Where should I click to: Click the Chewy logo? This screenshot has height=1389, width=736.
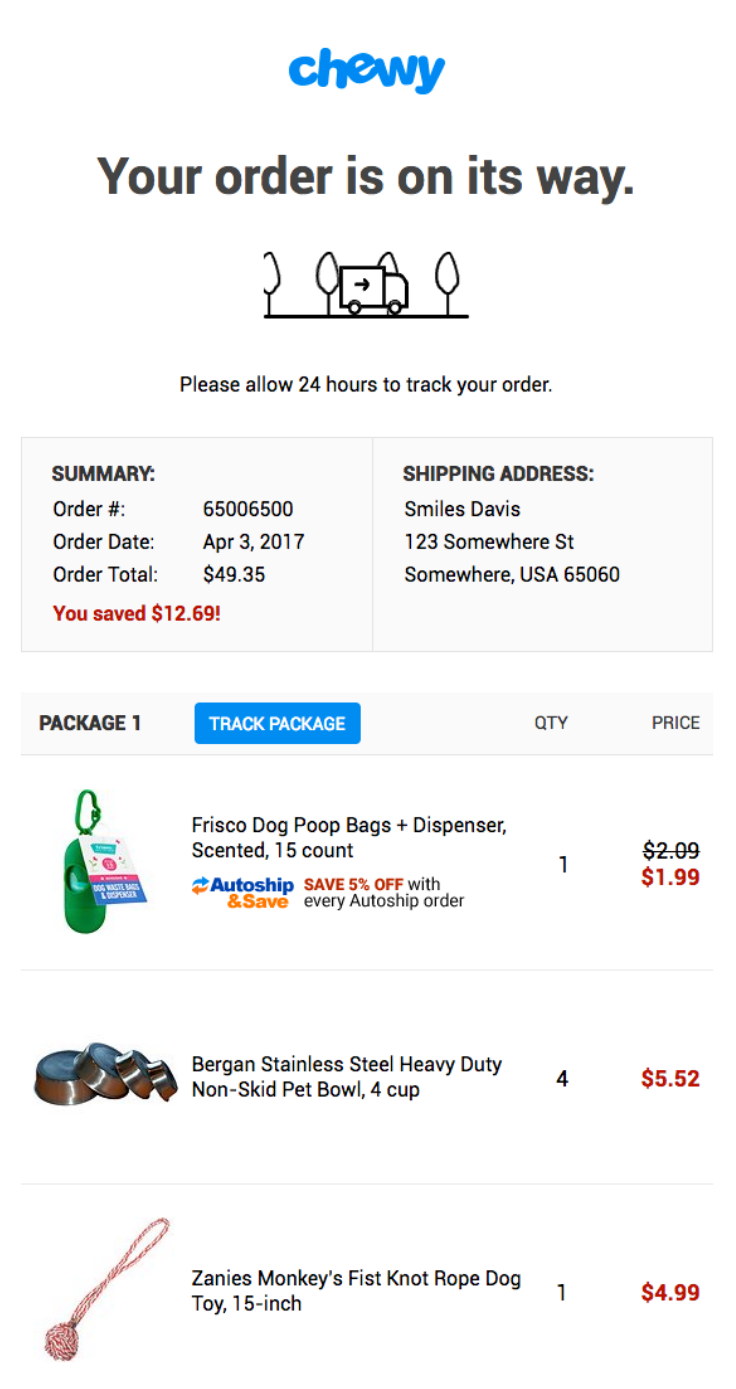tap(367, 70)
